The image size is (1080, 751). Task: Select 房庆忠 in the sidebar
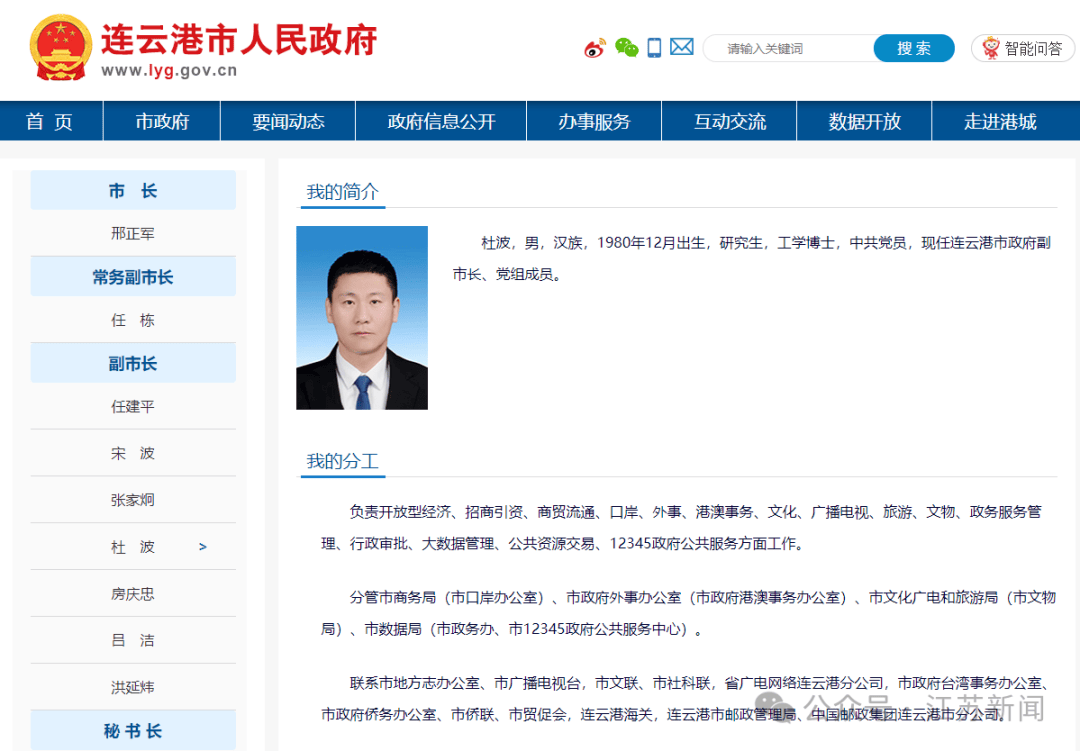pyautogui.click(x=133, y=593)
